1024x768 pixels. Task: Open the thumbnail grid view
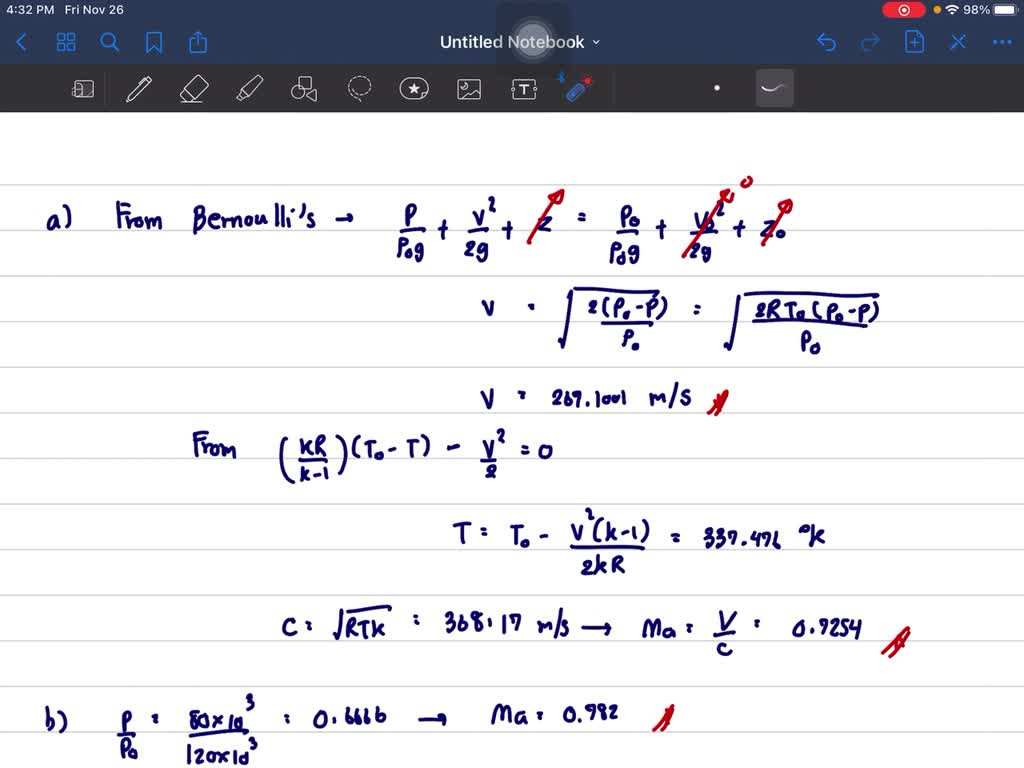[x=66, y=42]
